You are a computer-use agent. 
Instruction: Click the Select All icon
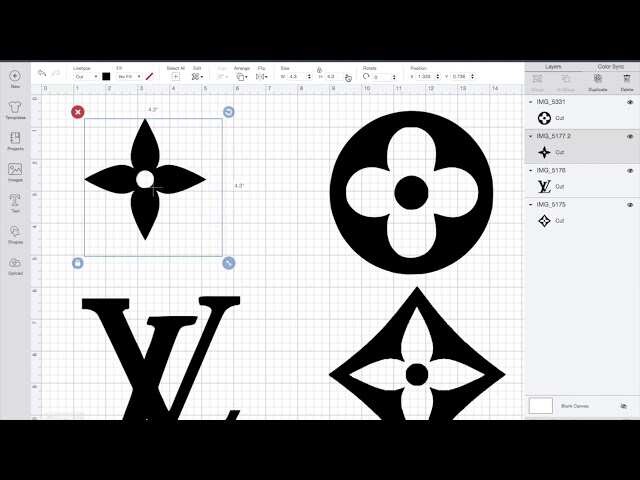click(x=176, y=76)
